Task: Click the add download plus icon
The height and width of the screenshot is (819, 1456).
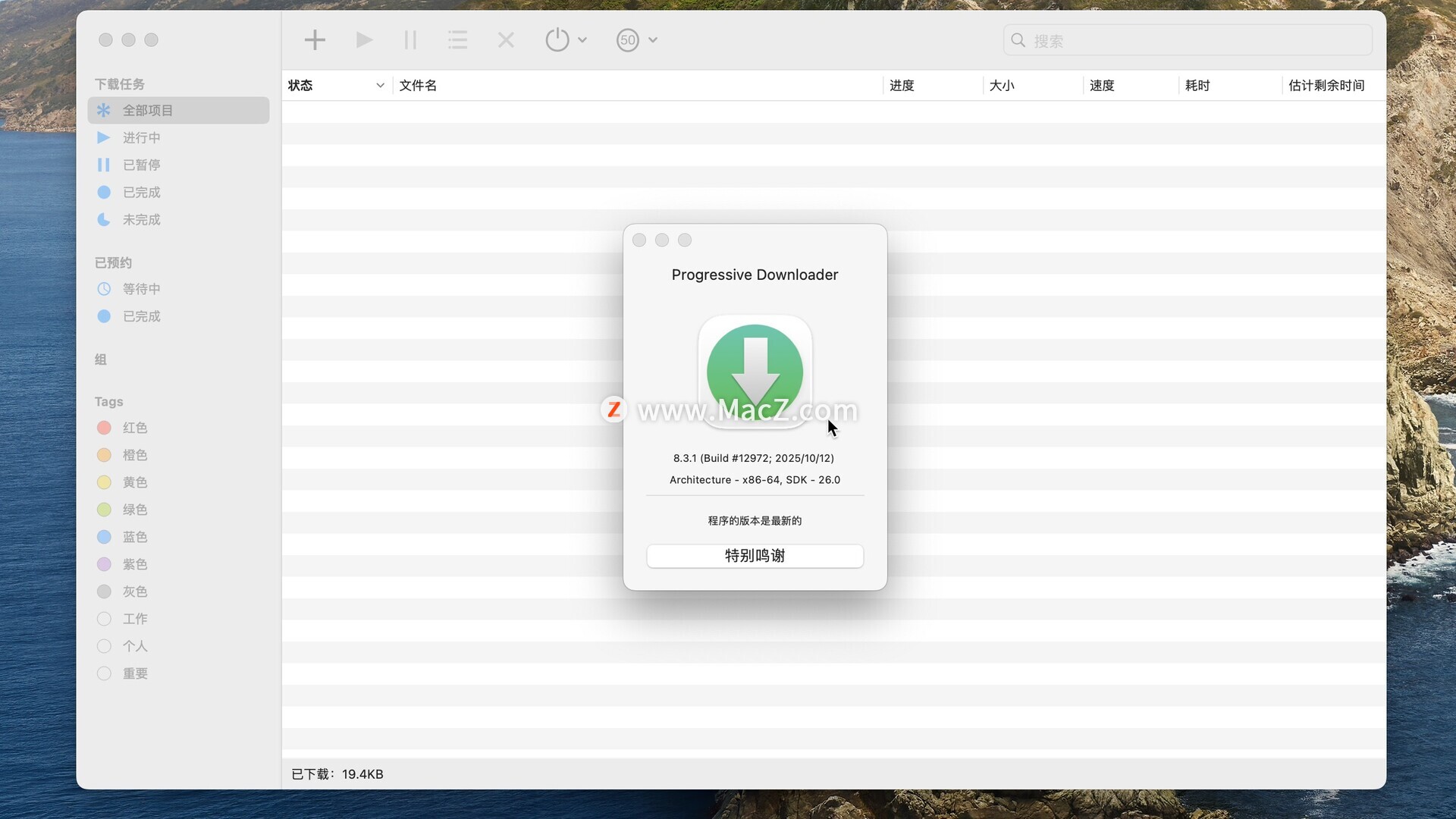Action: click(x=315, y=40)
